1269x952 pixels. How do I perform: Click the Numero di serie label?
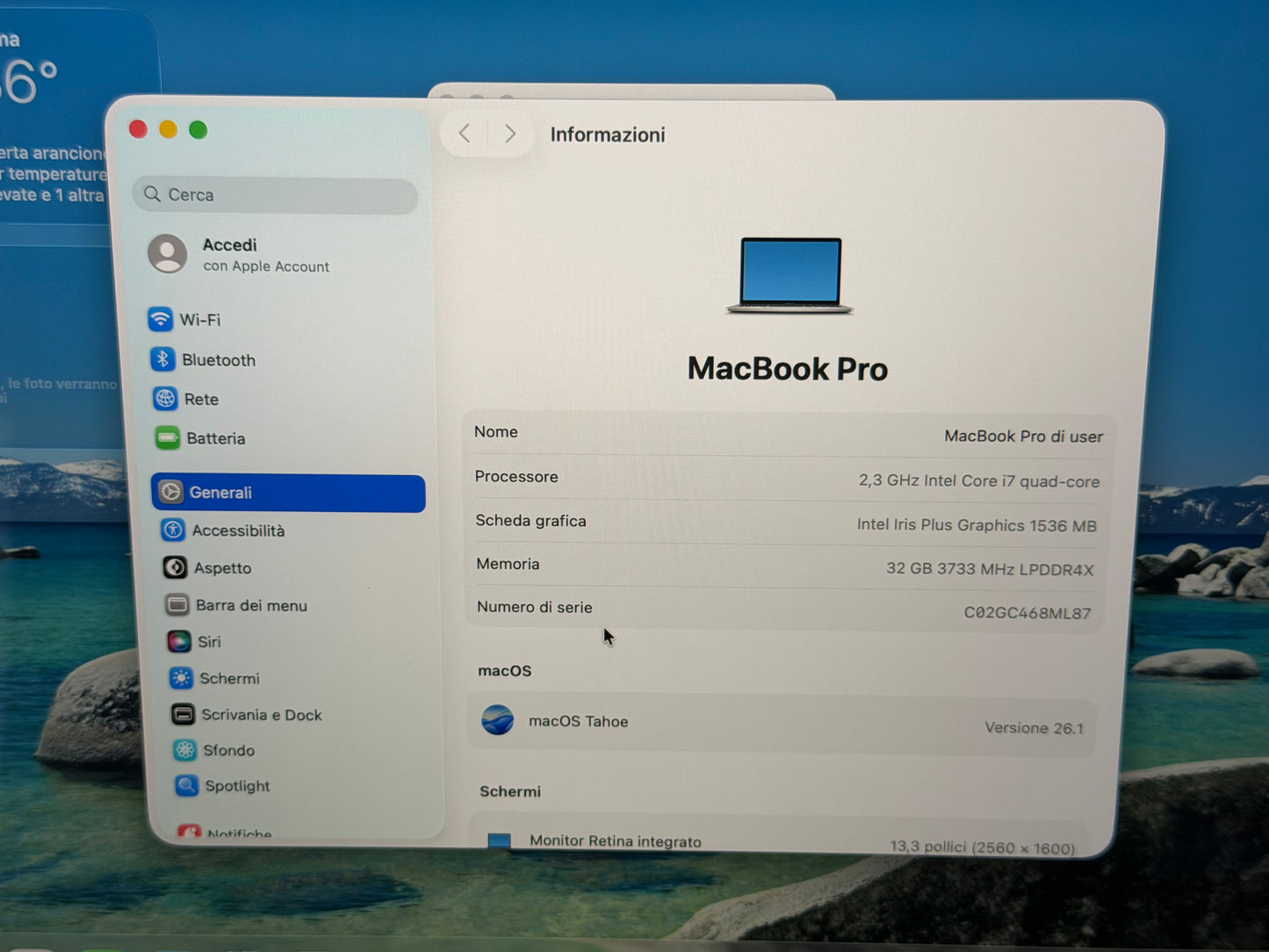[x=535, y=607]
